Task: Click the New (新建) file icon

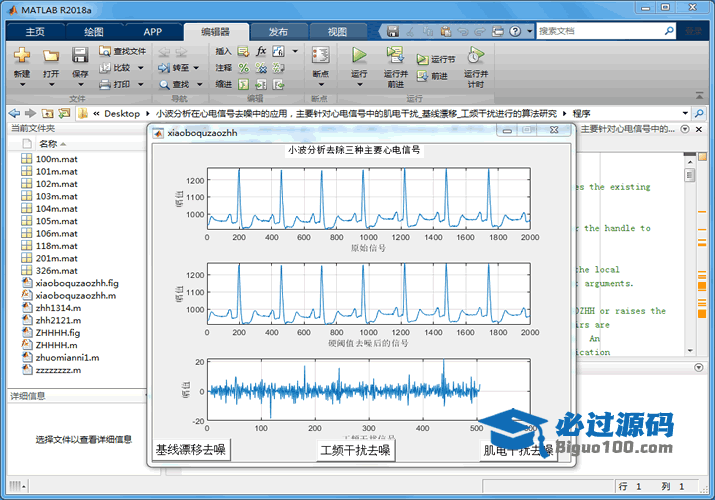Action: click(21, 56)
